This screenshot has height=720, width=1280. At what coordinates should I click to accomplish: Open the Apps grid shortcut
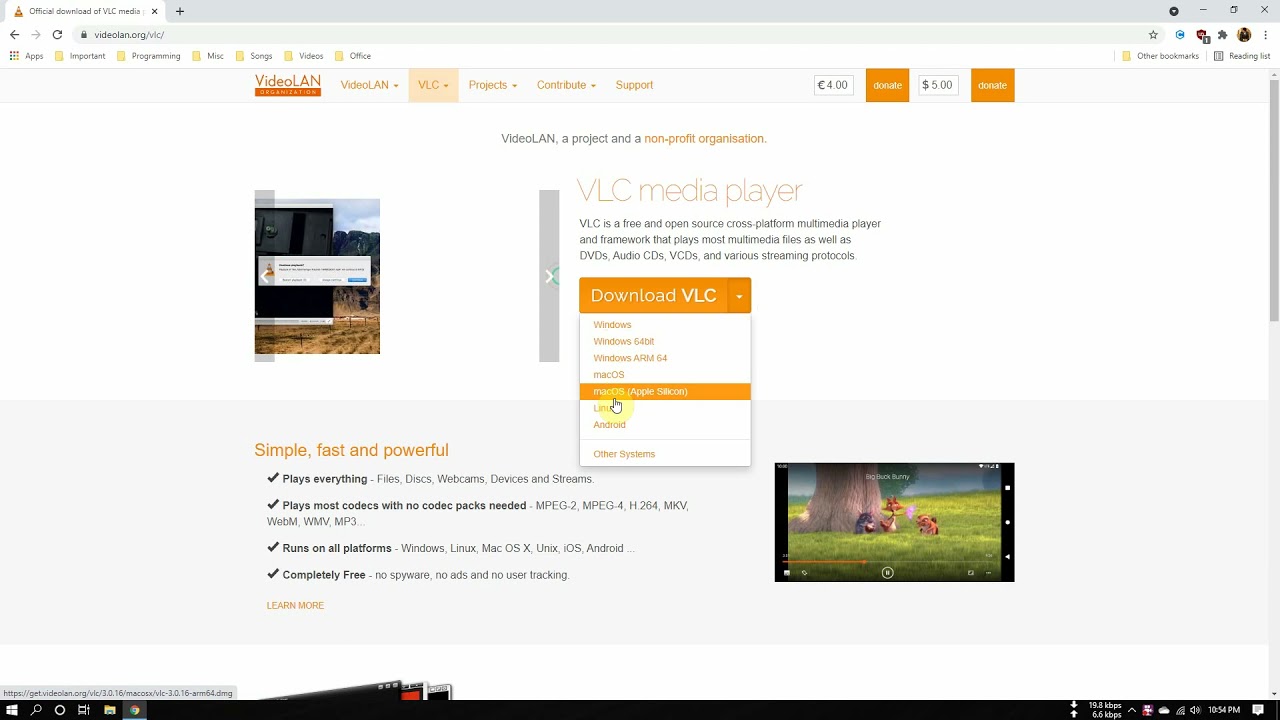(26, 56)
